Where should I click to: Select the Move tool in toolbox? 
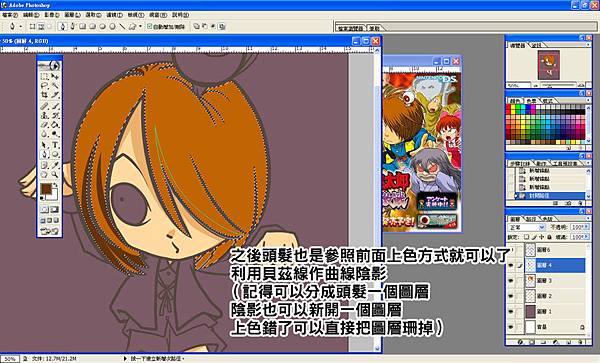click(55, 77)
